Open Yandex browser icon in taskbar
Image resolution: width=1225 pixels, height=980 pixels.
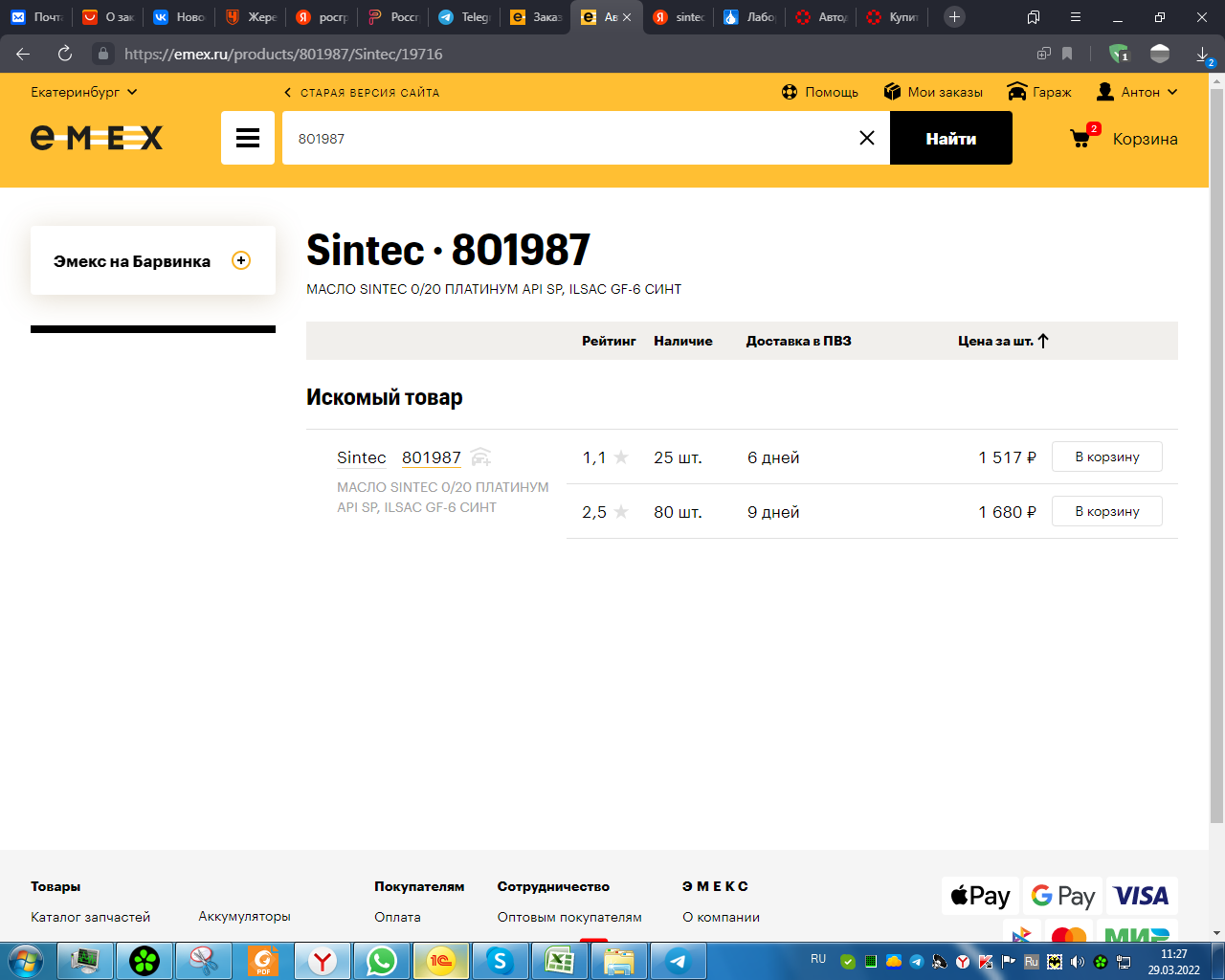(x=323, y=961)
